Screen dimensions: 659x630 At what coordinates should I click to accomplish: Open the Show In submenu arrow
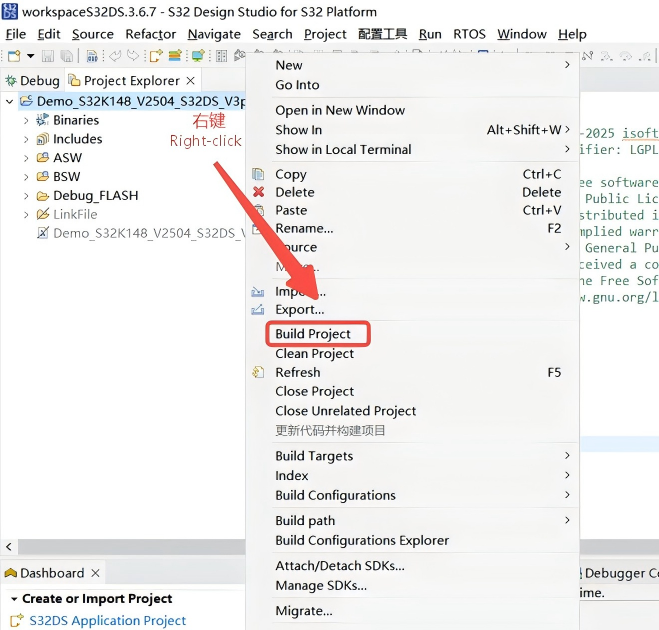click(x=567, y=129)
